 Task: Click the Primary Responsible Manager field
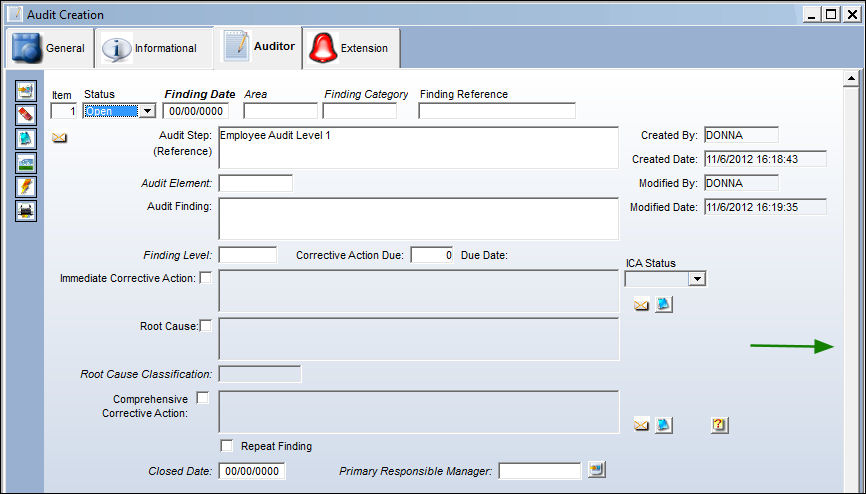coord(540,471)
